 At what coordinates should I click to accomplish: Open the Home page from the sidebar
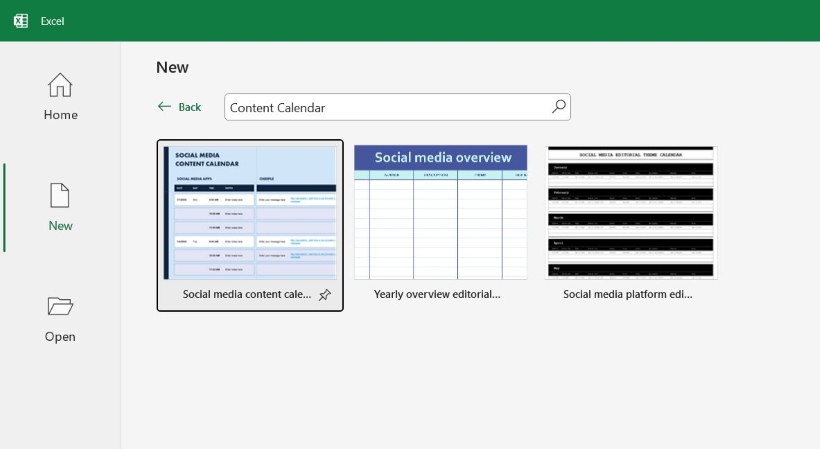point(60,97)
